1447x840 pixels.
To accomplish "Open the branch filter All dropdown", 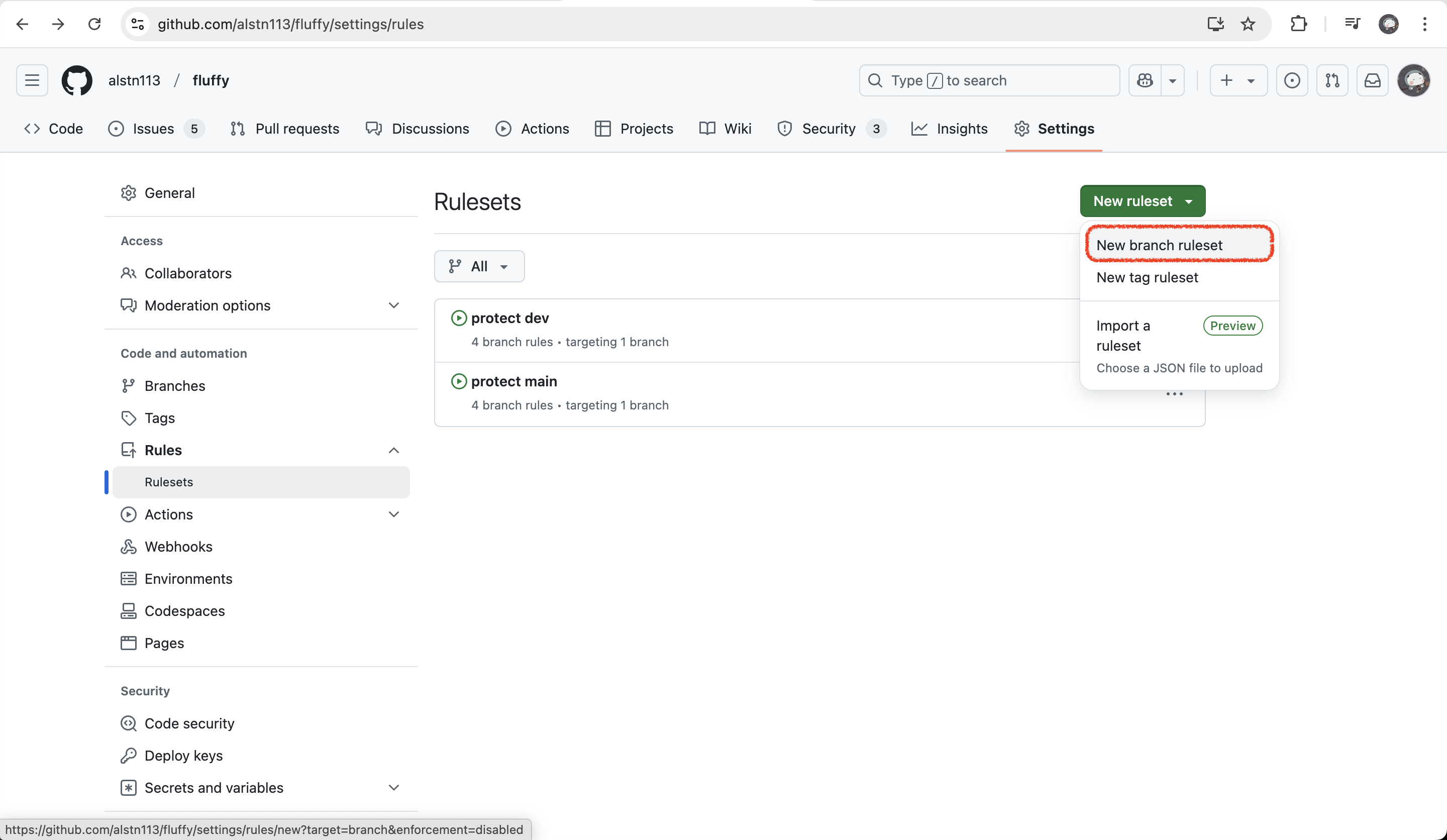I will (479, 266).
